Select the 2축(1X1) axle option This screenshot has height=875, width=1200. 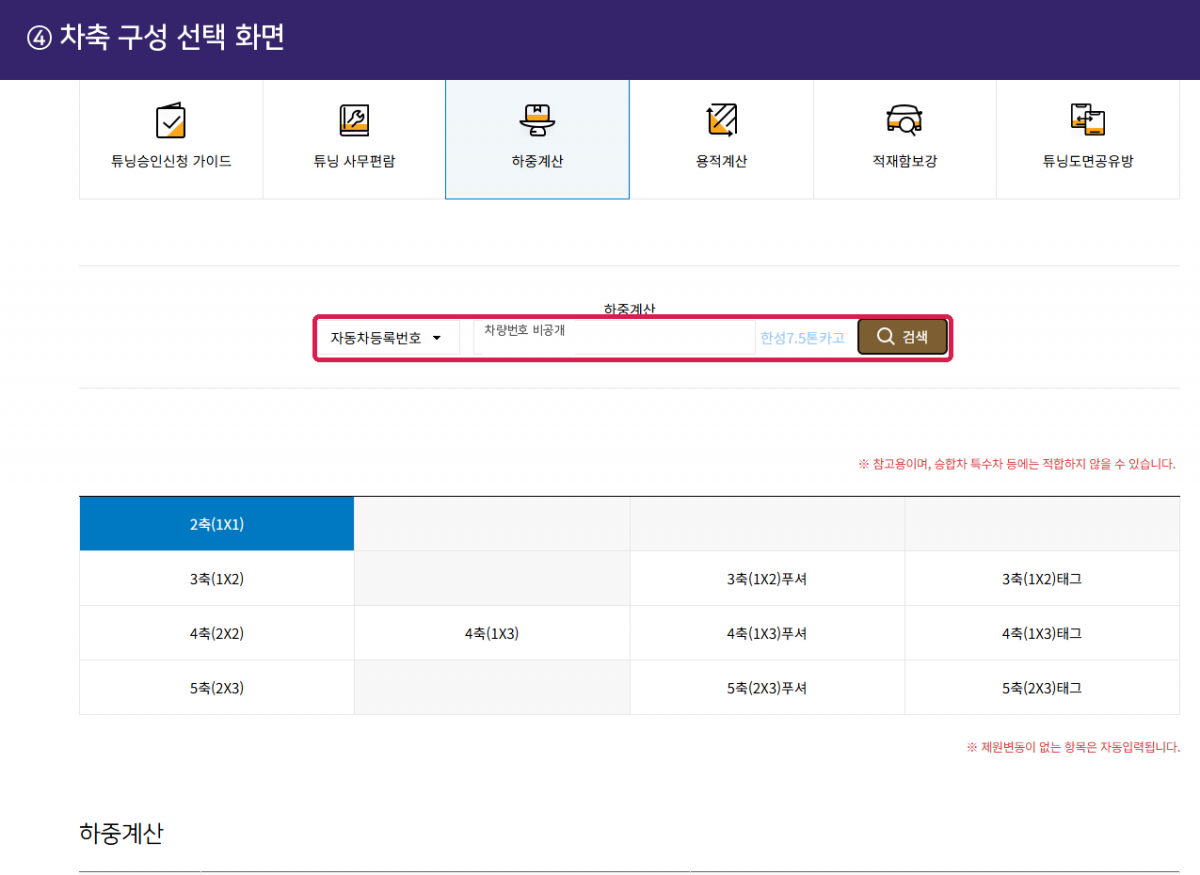pos(217,524)
